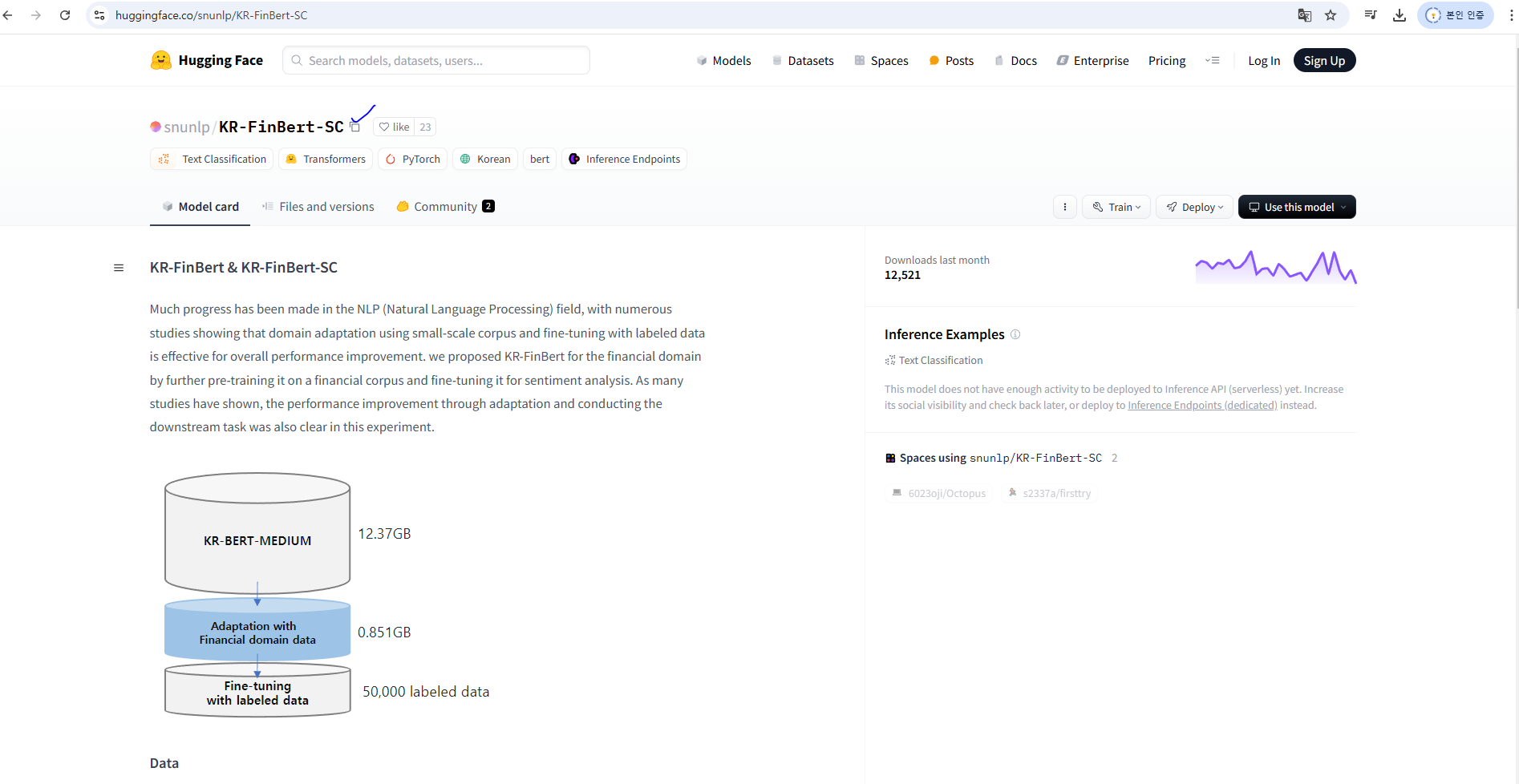Filter by PyTorch tag
This screenshot has width=1519, height=784.
pos(412,159)
